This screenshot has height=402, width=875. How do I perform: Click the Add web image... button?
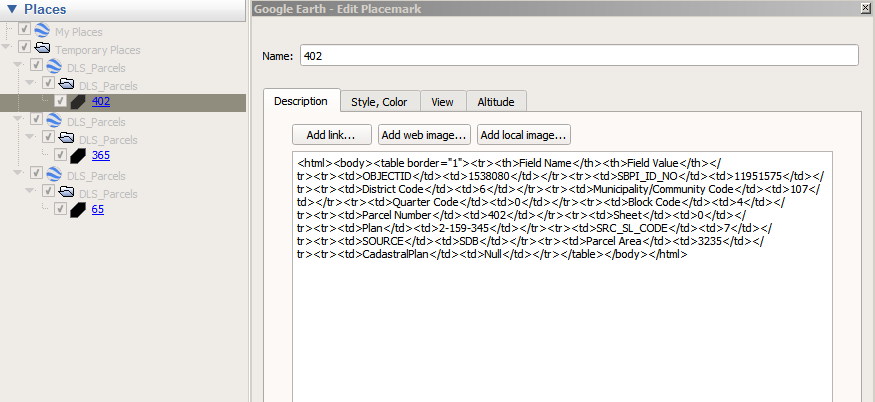tap(424, 134)
